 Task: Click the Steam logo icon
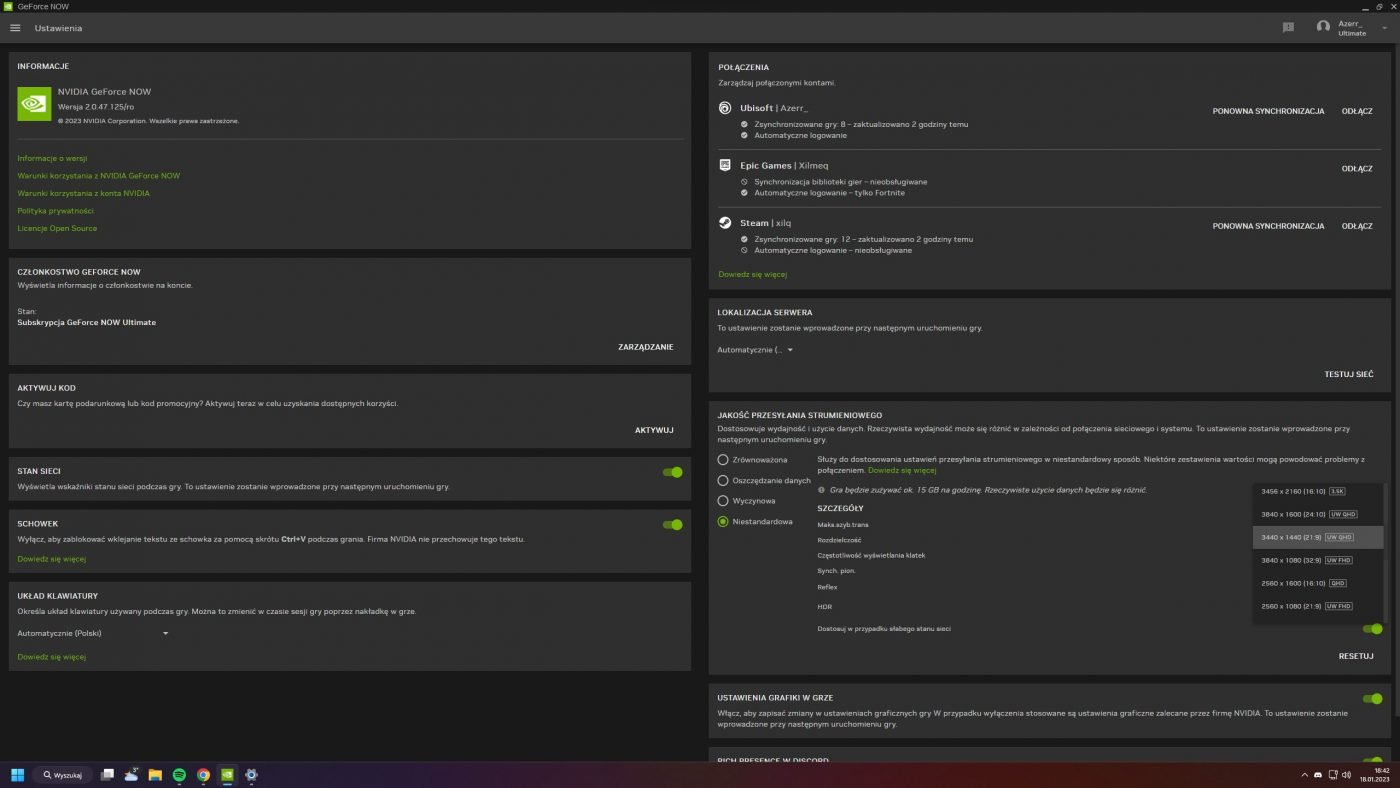pyautogui.click(x=726, y=223)
